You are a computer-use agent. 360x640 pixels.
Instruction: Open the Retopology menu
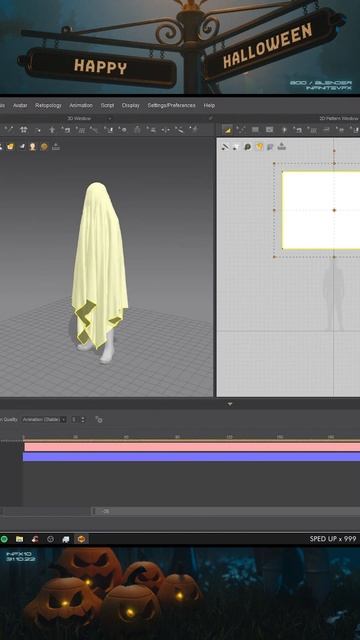coord(48,105)
